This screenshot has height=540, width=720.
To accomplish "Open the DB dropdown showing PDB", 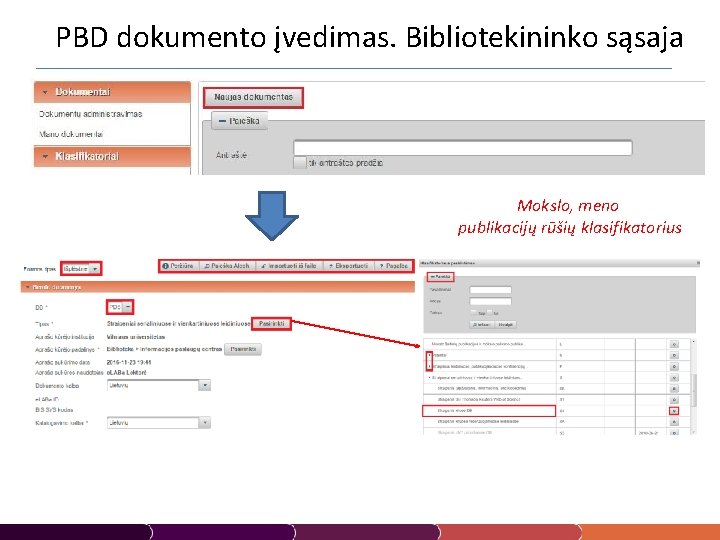I will click(x=120, y=307).
